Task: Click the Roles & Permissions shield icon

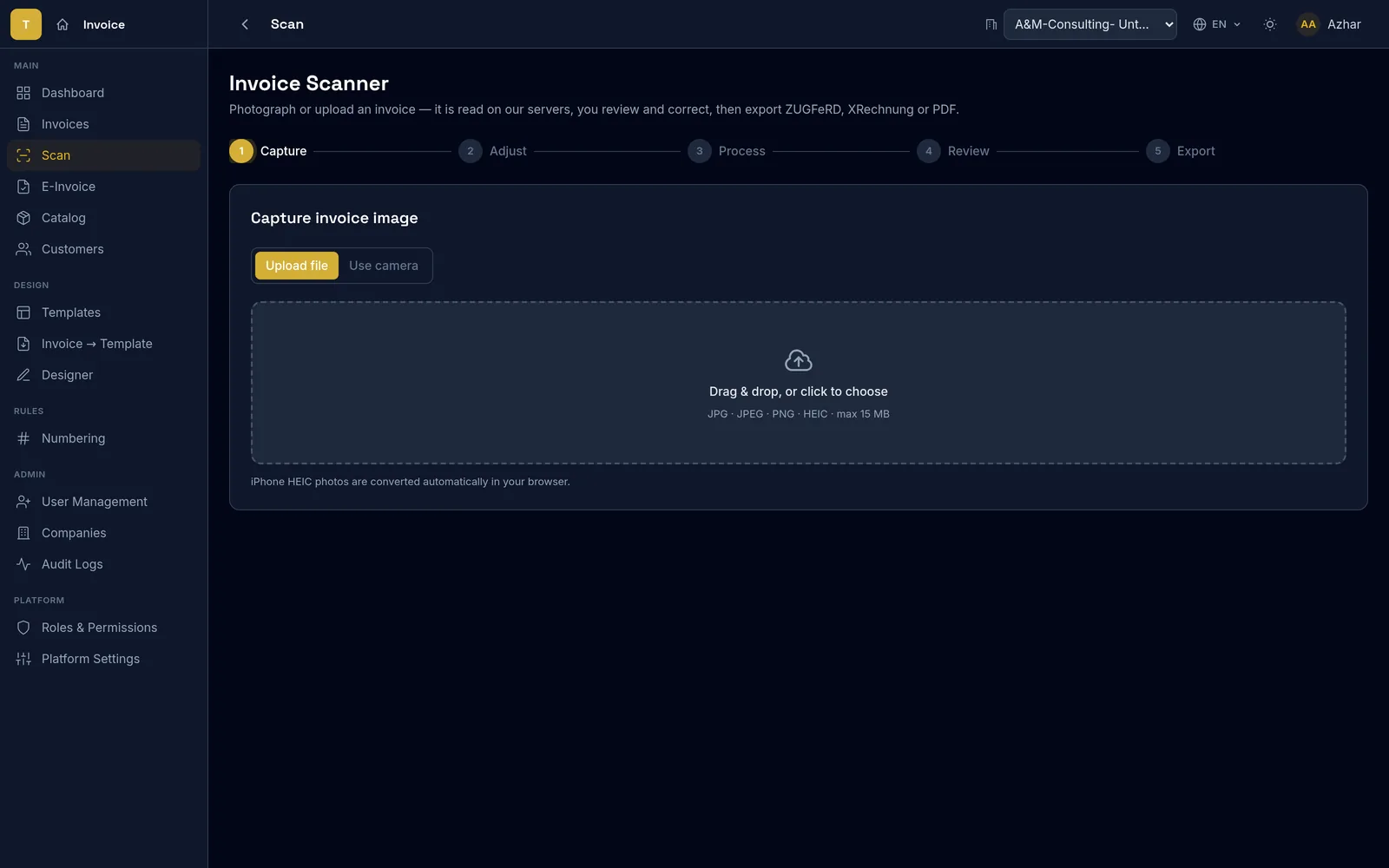Action: [x=23, y=628]
